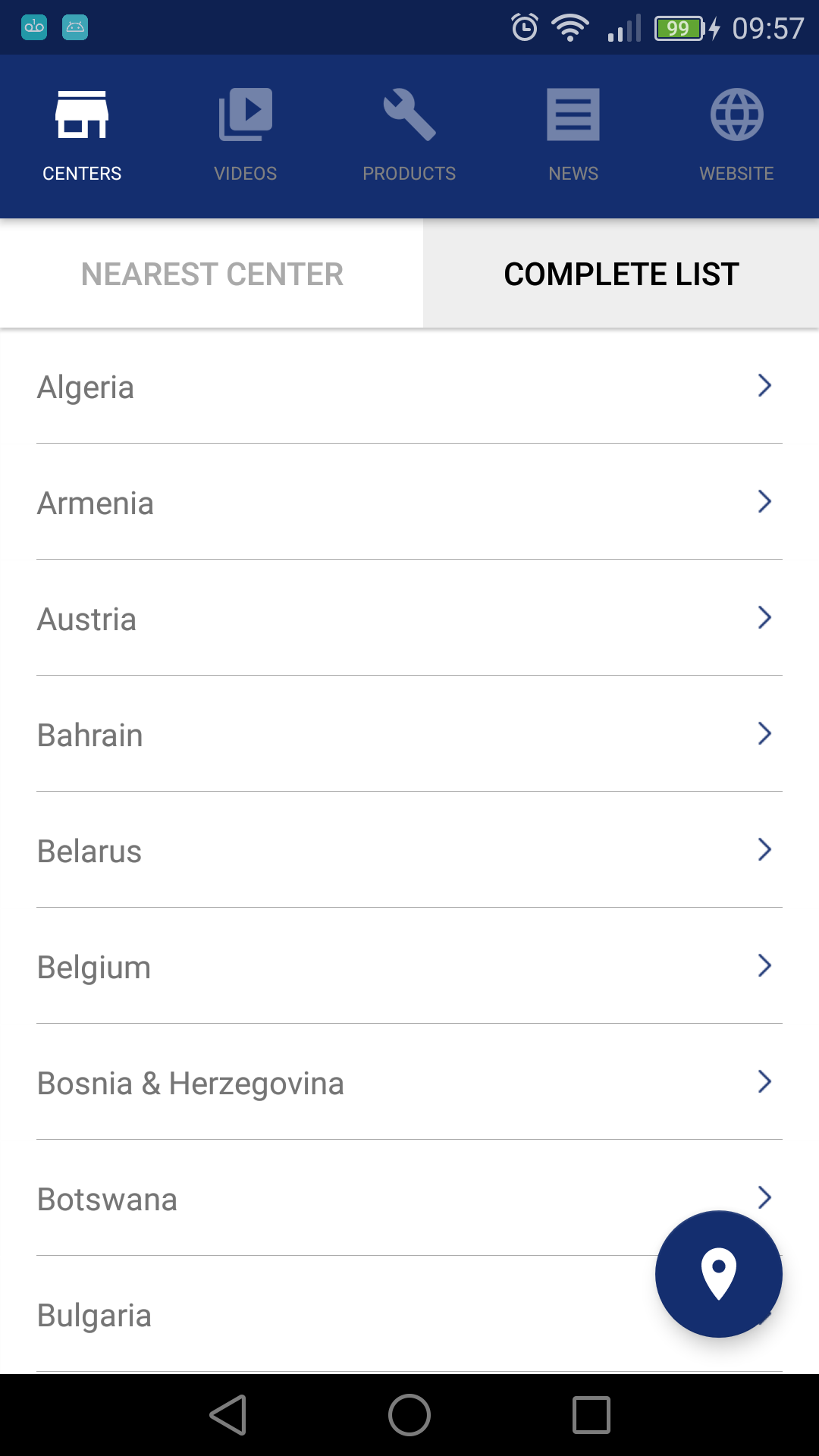819x1456 pixels.
Task: Expand the Austria chevron arrow
Action: pos(764,617)
